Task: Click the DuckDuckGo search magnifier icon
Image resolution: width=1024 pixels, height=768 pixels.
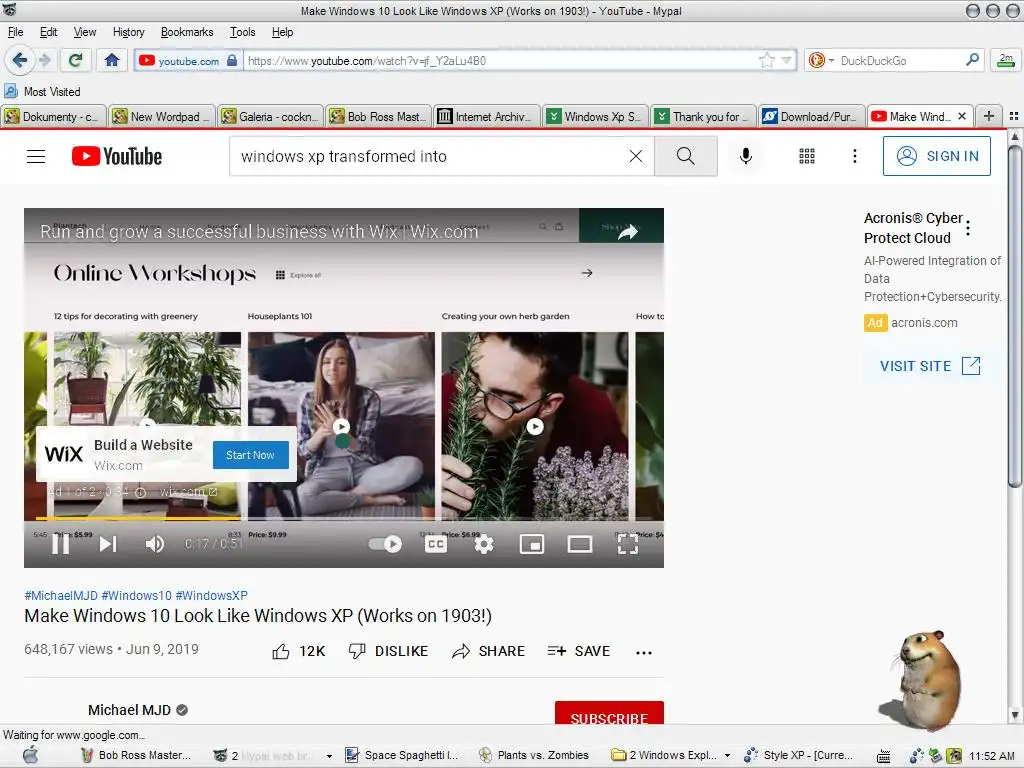Action: pyautogui.click(x=972, y=60)
